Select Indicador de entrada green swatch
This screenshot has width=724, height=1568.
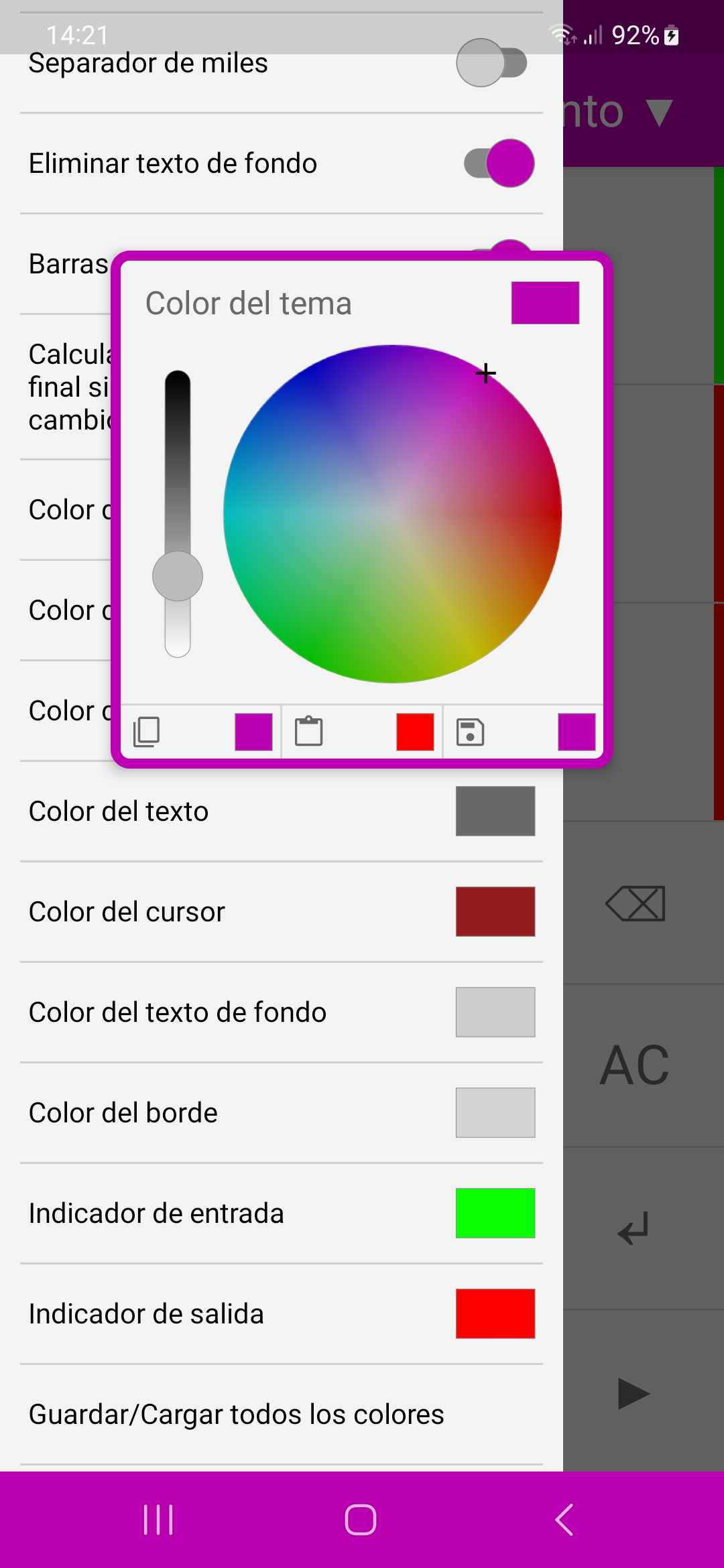[x=495, y=1214]
